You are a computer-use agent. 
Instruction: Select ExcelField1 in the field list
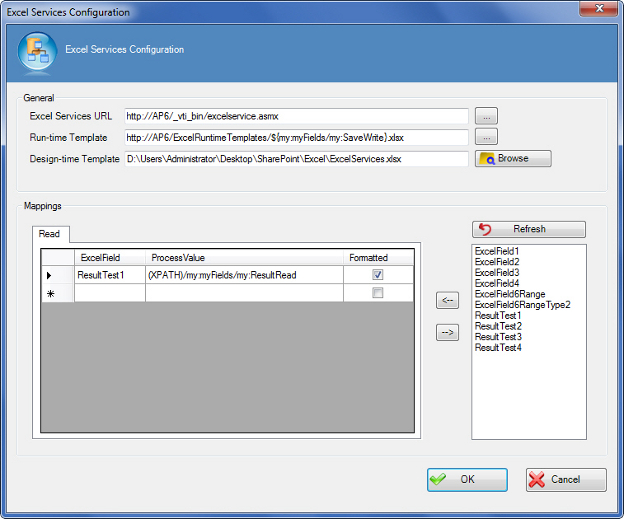tap(497, 251)
